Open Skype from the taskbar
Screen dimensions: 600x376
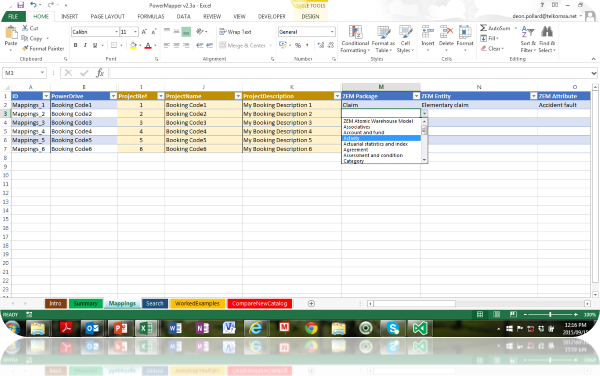pyautogui.click(x=393, y=328)
